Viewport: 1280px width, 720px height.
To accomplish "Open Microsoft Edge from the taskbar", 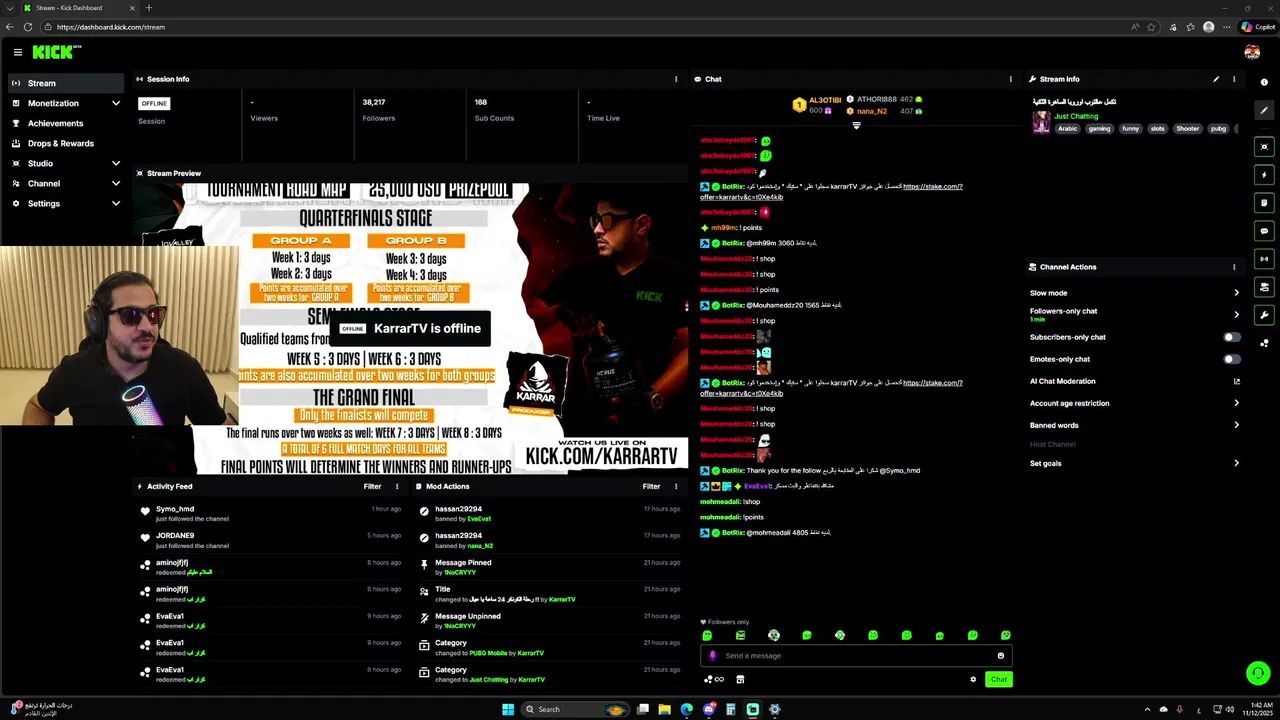I will tap(686, 710).
